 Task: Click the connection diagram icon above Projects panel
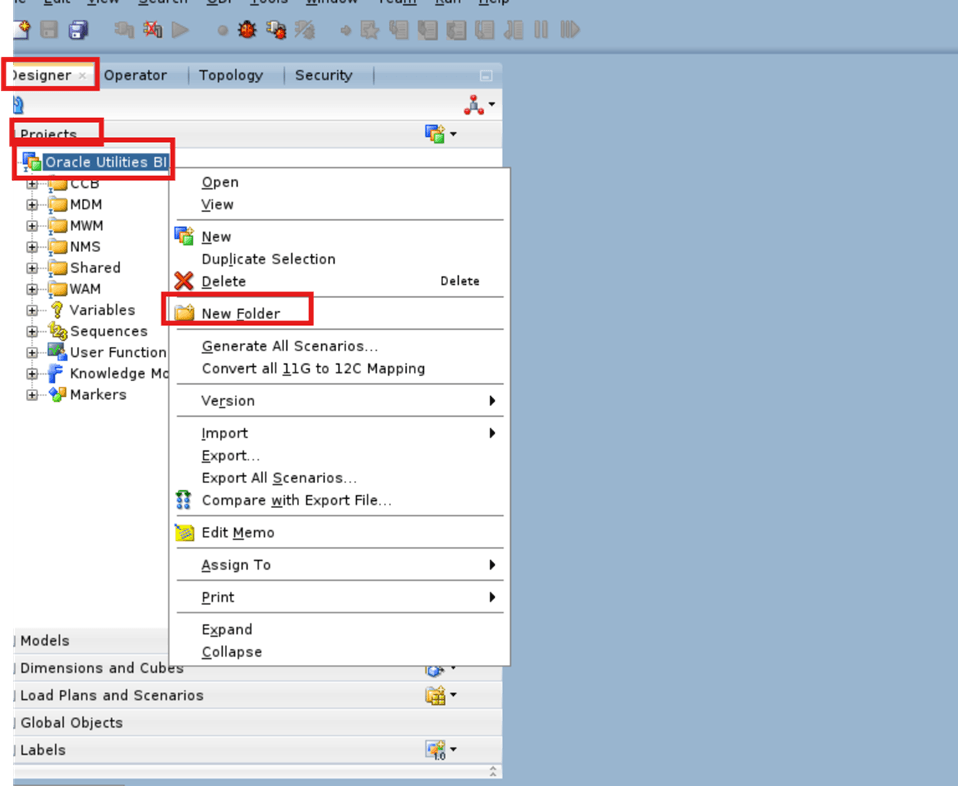click(x=475, y=103)
